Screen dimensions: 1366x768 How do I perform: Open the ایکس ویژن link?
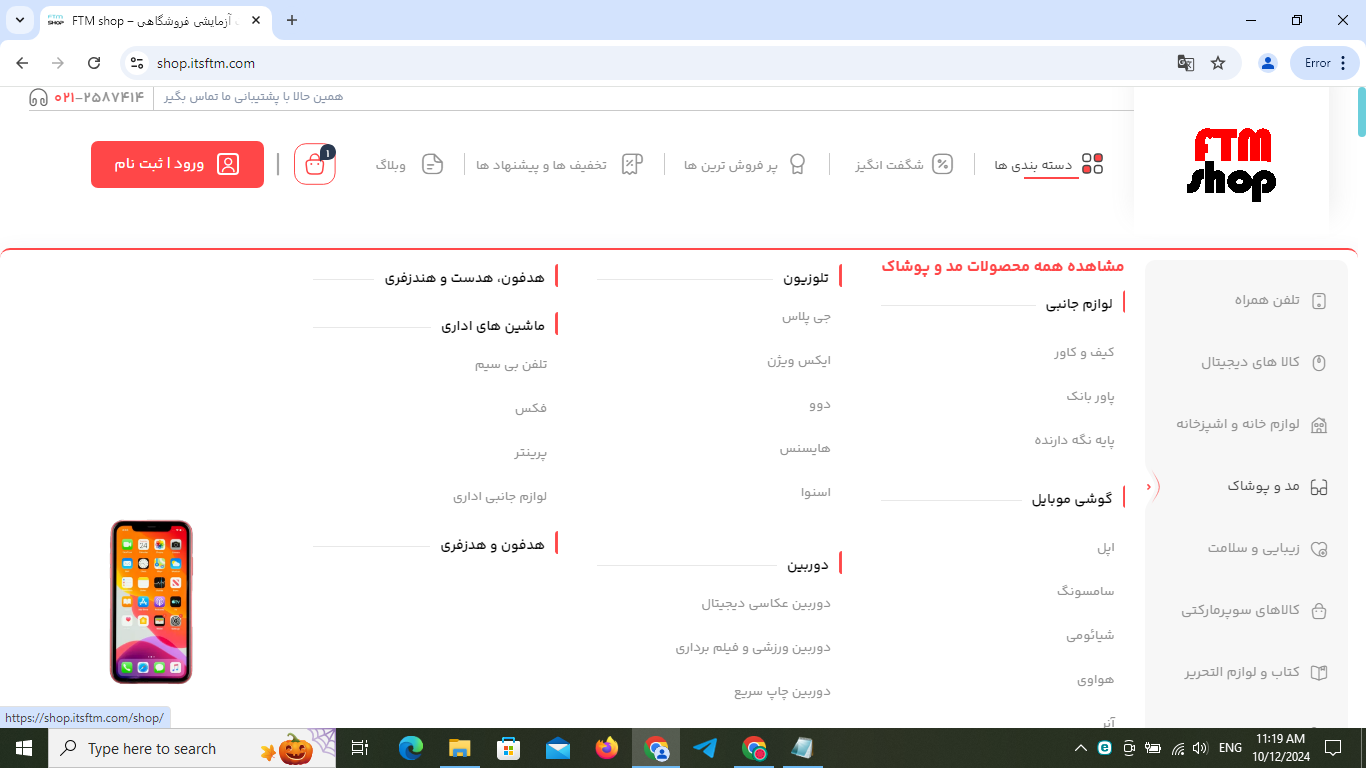pos(799,361)
